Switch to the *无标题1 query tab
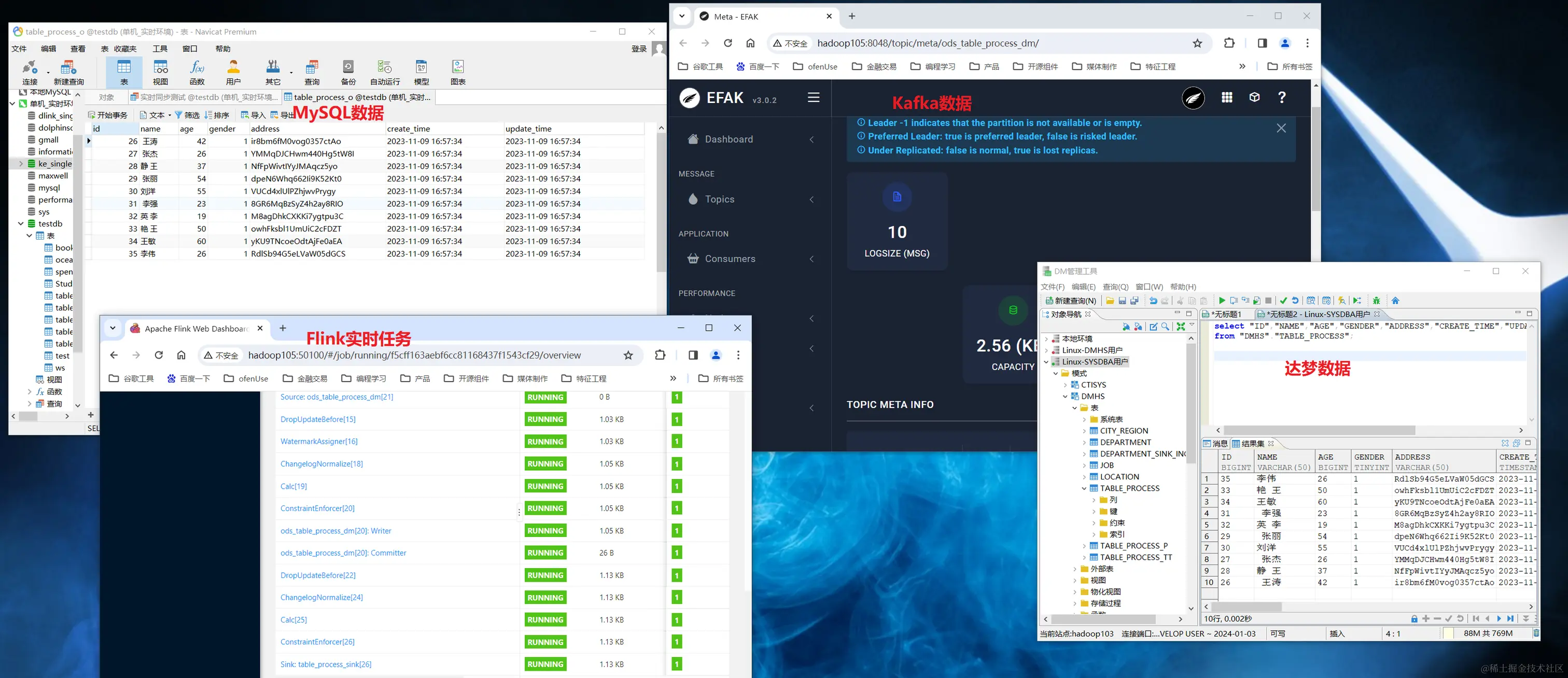Viewport: 1568px width, 678px height. tap(1225, 314)
